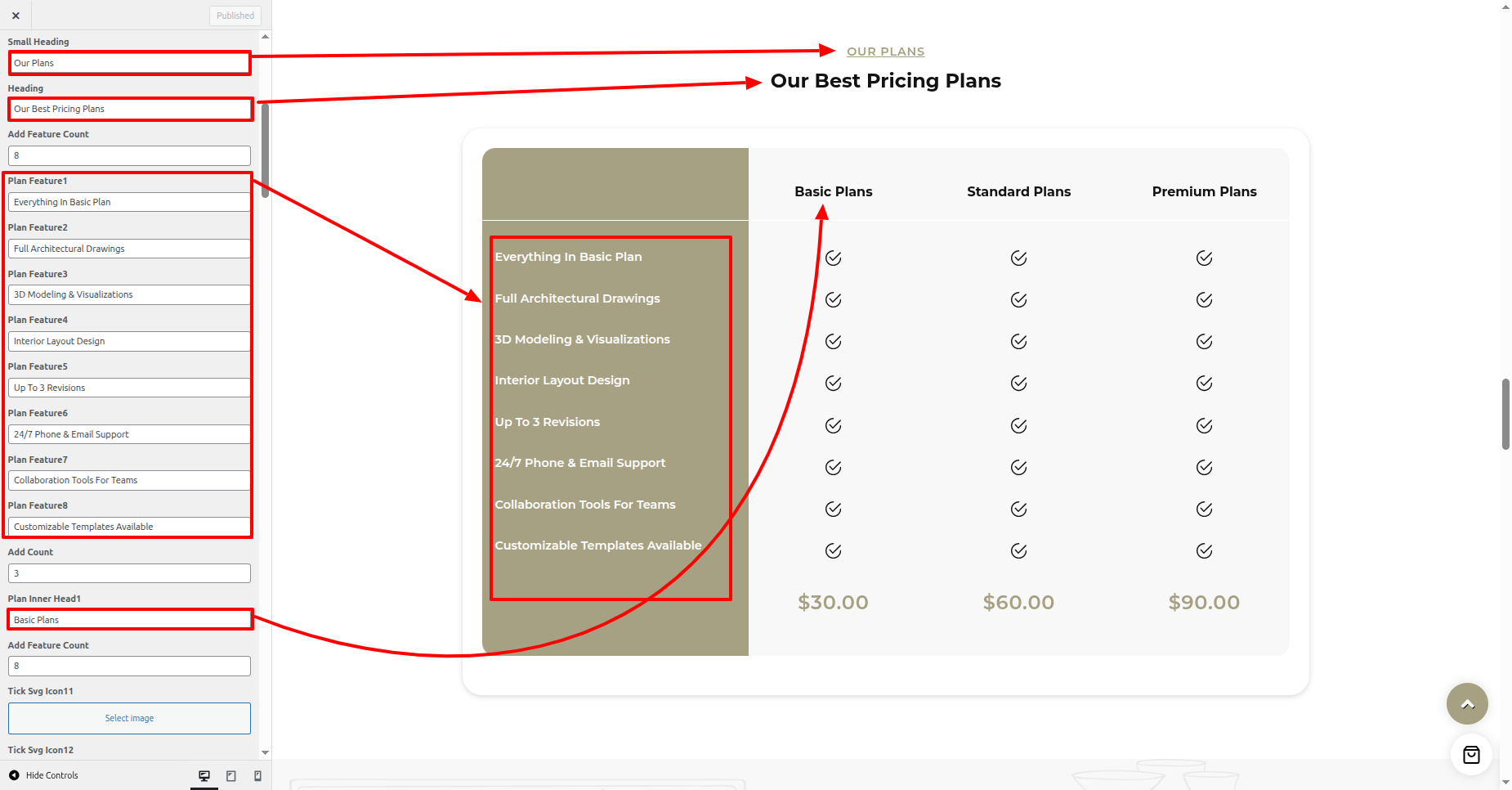
Task: Switch to desktop preview mode
Action: click(204, 775)
